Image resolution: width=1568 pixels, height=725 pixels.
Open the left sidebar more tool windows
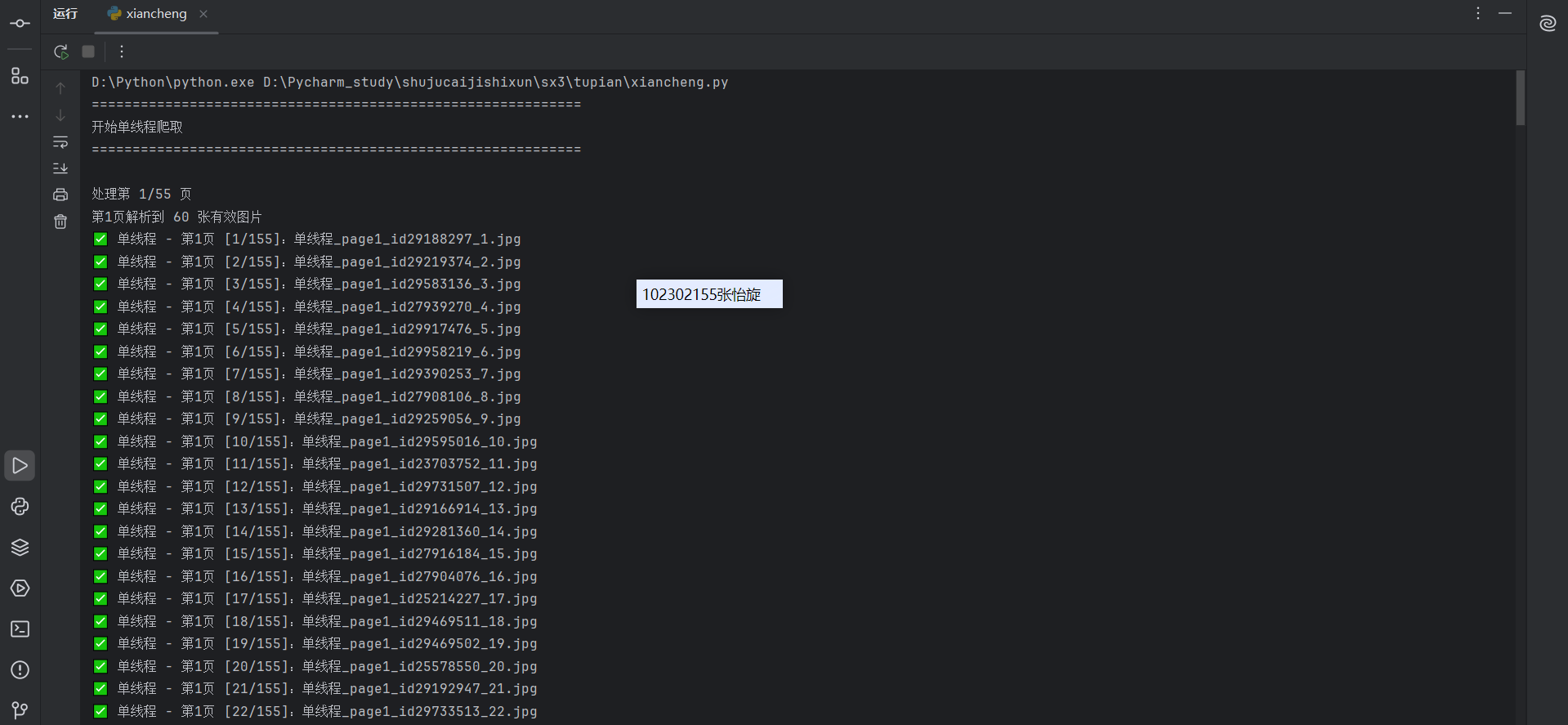[x=20, y=117]
